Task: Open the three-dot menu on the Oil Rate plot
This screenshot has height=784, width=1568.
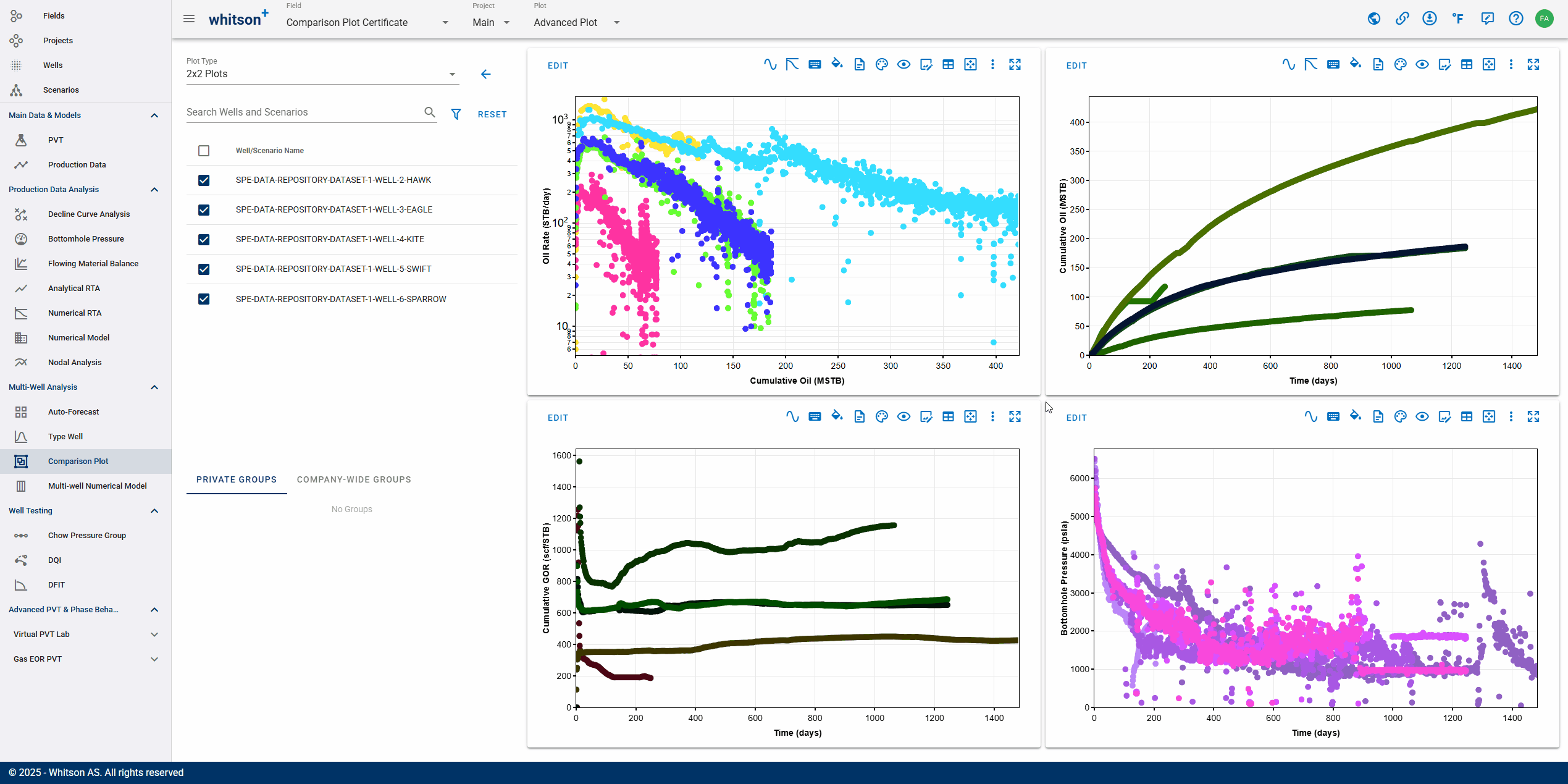Action: 992,64
